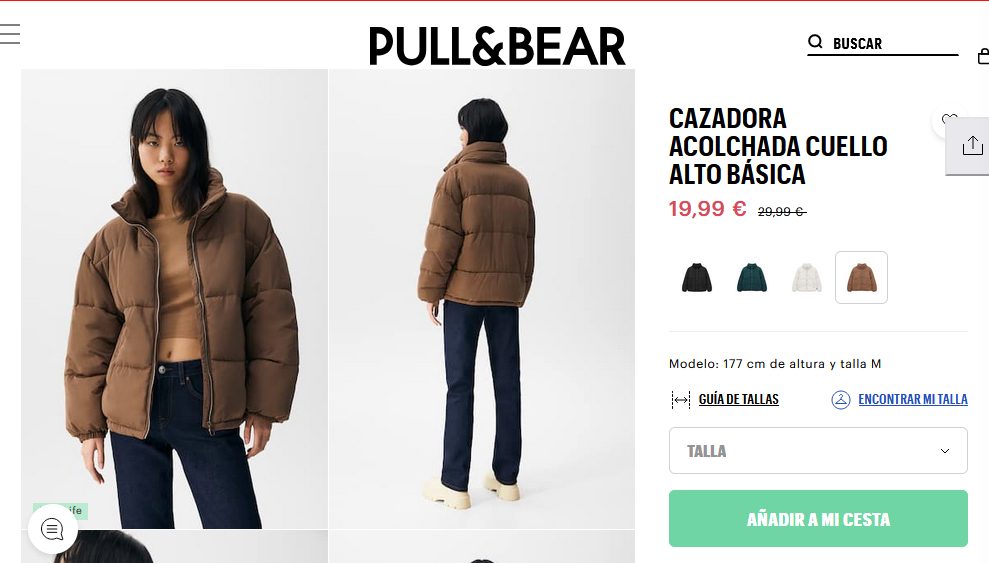Image resolution: width=989 pixels, height=563 pixels.
Task: Open the shopping bag icon
Action: coord(983,56)
